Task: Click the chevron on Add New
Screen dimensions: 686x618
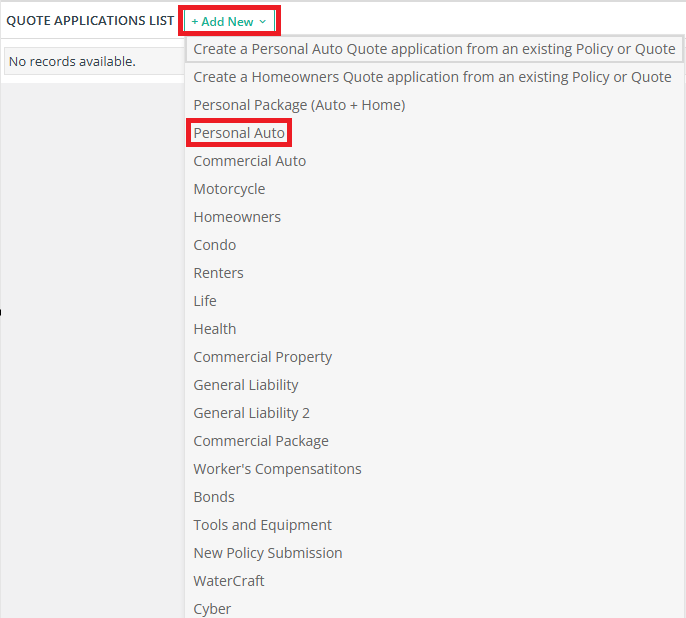Action: pyautogui.click(x=262, y=21)
